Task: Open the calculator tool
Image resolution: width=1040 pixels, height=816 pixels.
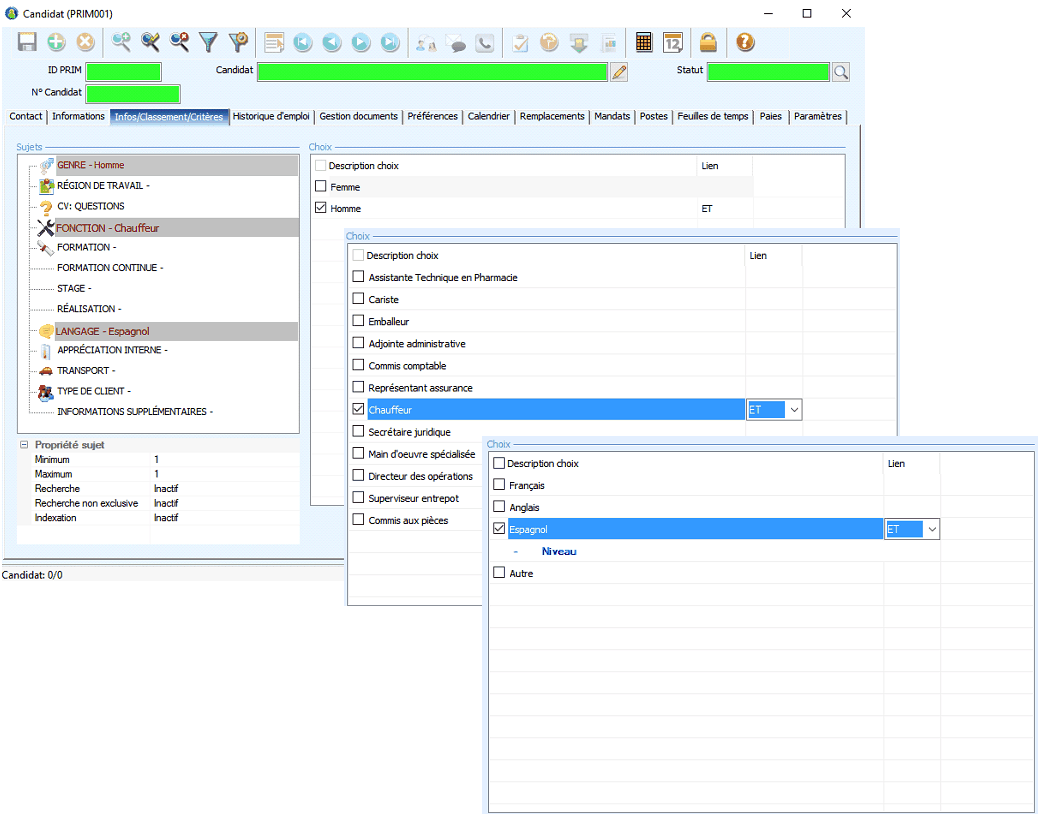Action: [x=644, y=42]
